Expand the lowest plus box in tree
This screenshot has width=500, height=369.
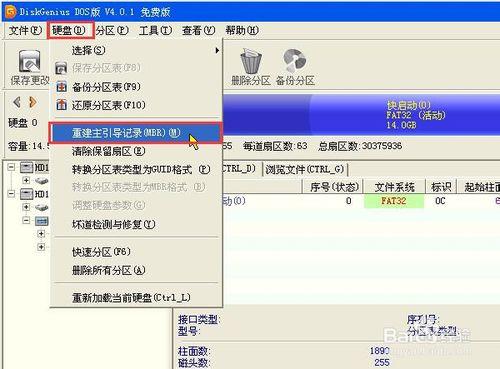pos(41,247)
